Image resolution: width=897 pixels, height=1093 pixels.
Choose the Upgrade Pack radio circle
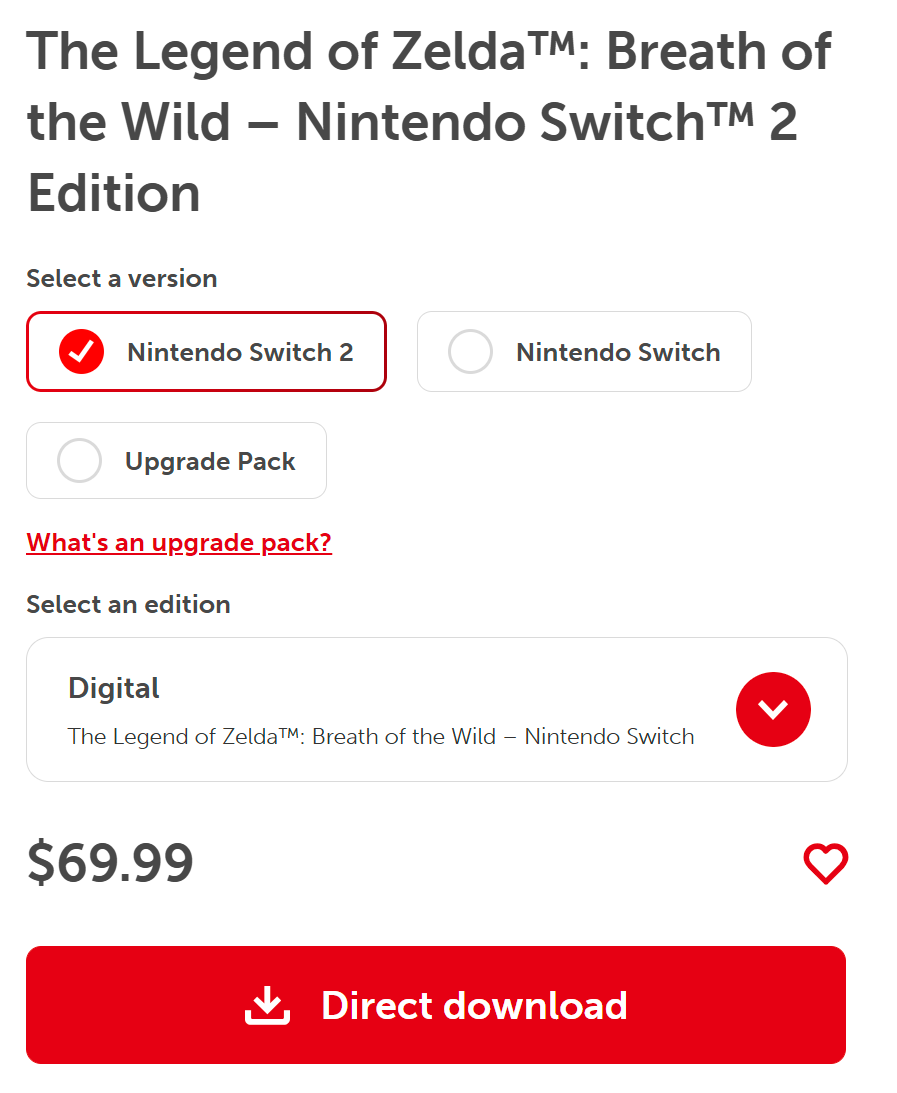79,461
